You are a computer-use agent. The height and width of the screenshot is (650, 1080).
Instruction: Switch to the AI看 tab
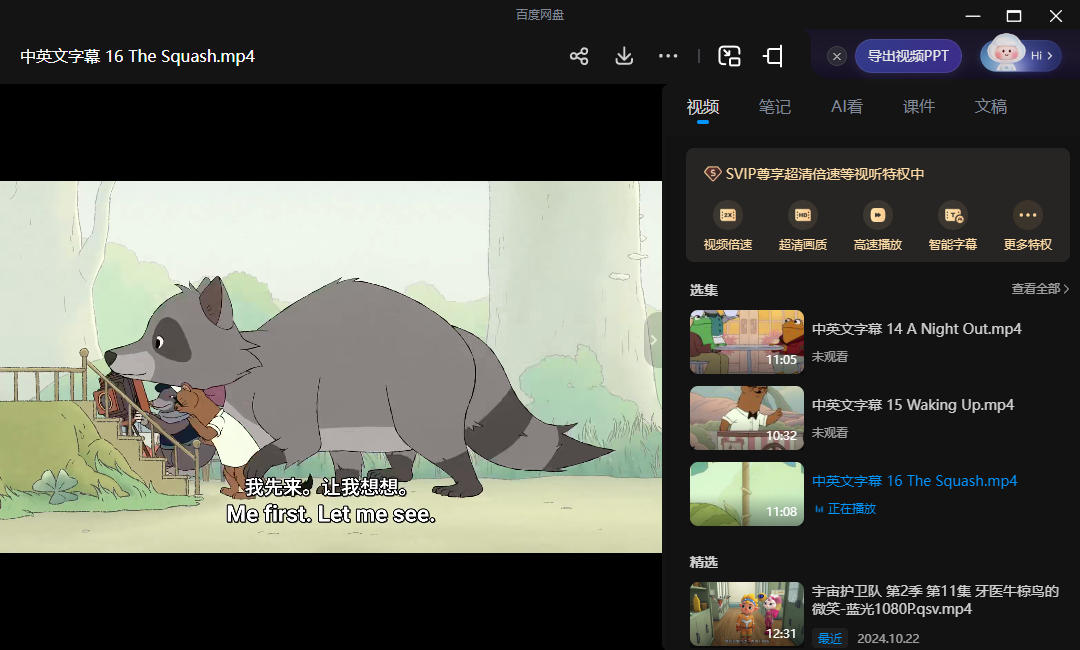point(847,107)
